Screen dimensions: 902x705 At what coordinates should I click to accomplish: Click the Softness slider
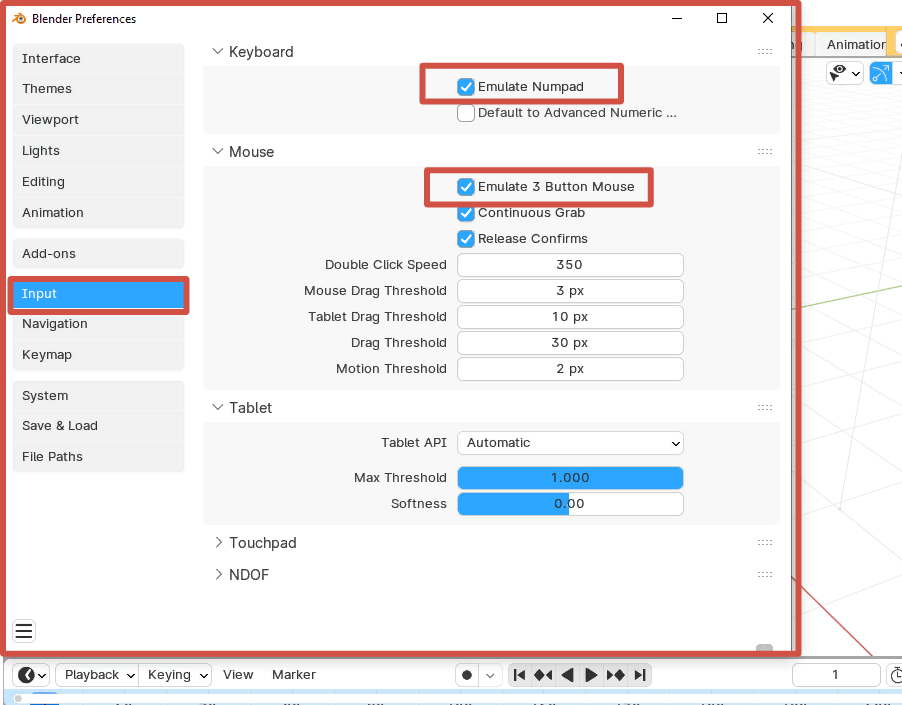pyautogui.click(x=570, y=504)
